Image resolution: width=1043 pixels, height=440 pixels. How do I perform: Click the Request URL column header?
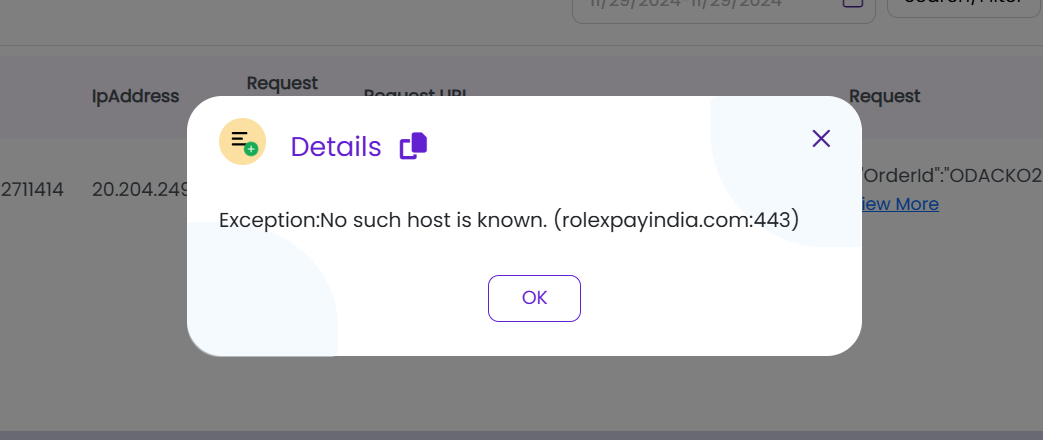click(x=415, y=93)
